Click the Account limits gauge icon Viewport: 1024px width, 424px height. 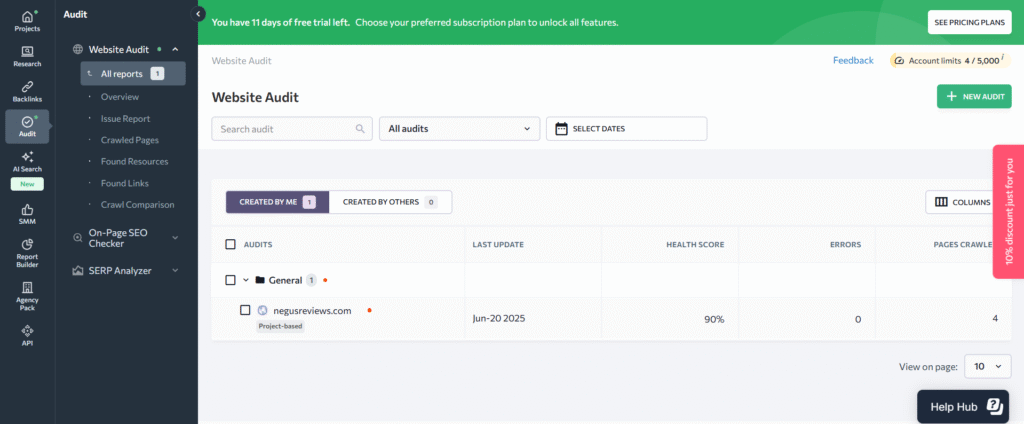899,60
